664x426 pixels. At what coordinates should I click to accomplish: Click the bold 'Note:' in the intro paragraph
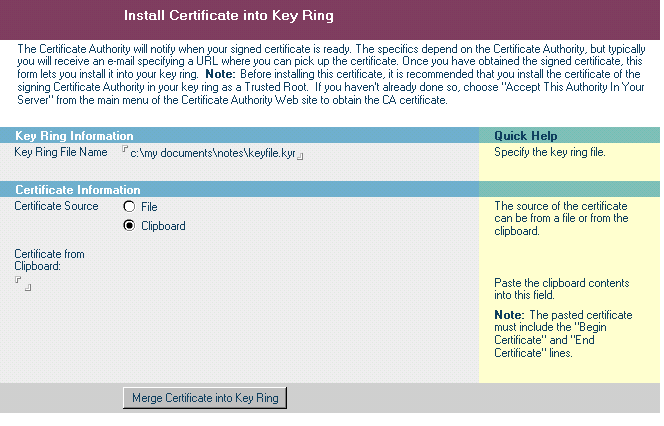220,74
